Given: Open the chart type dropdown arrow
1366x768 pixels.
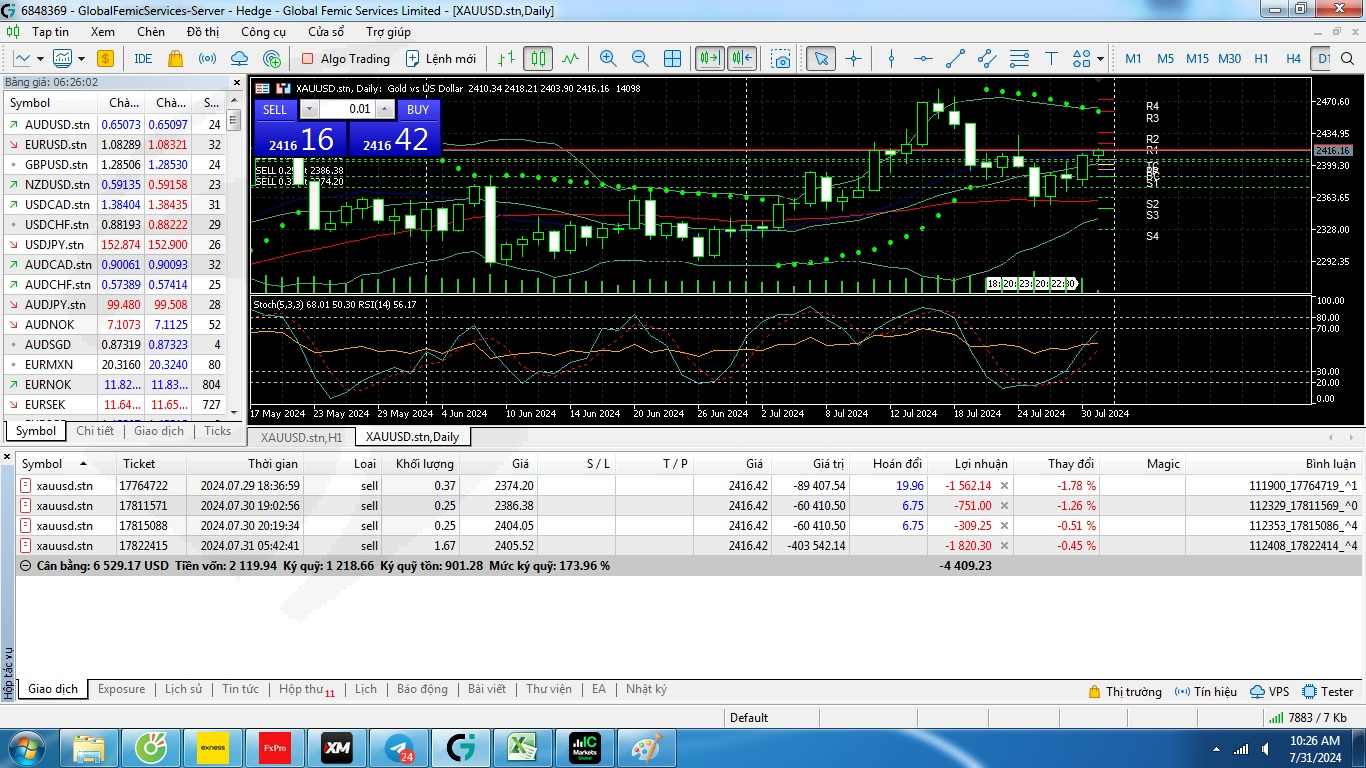Looking at the screenshot, I should click(x=81, y=59).
